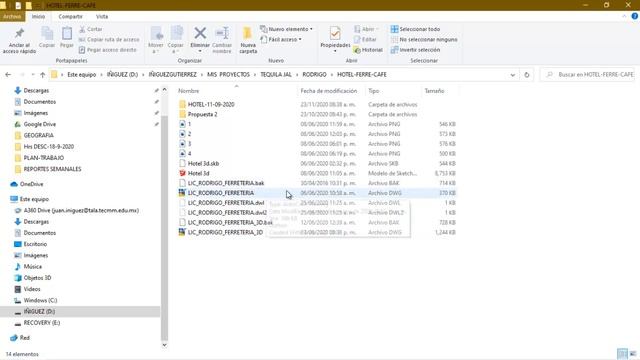Click the Abrir ribbon button

(x=366, y=29)
